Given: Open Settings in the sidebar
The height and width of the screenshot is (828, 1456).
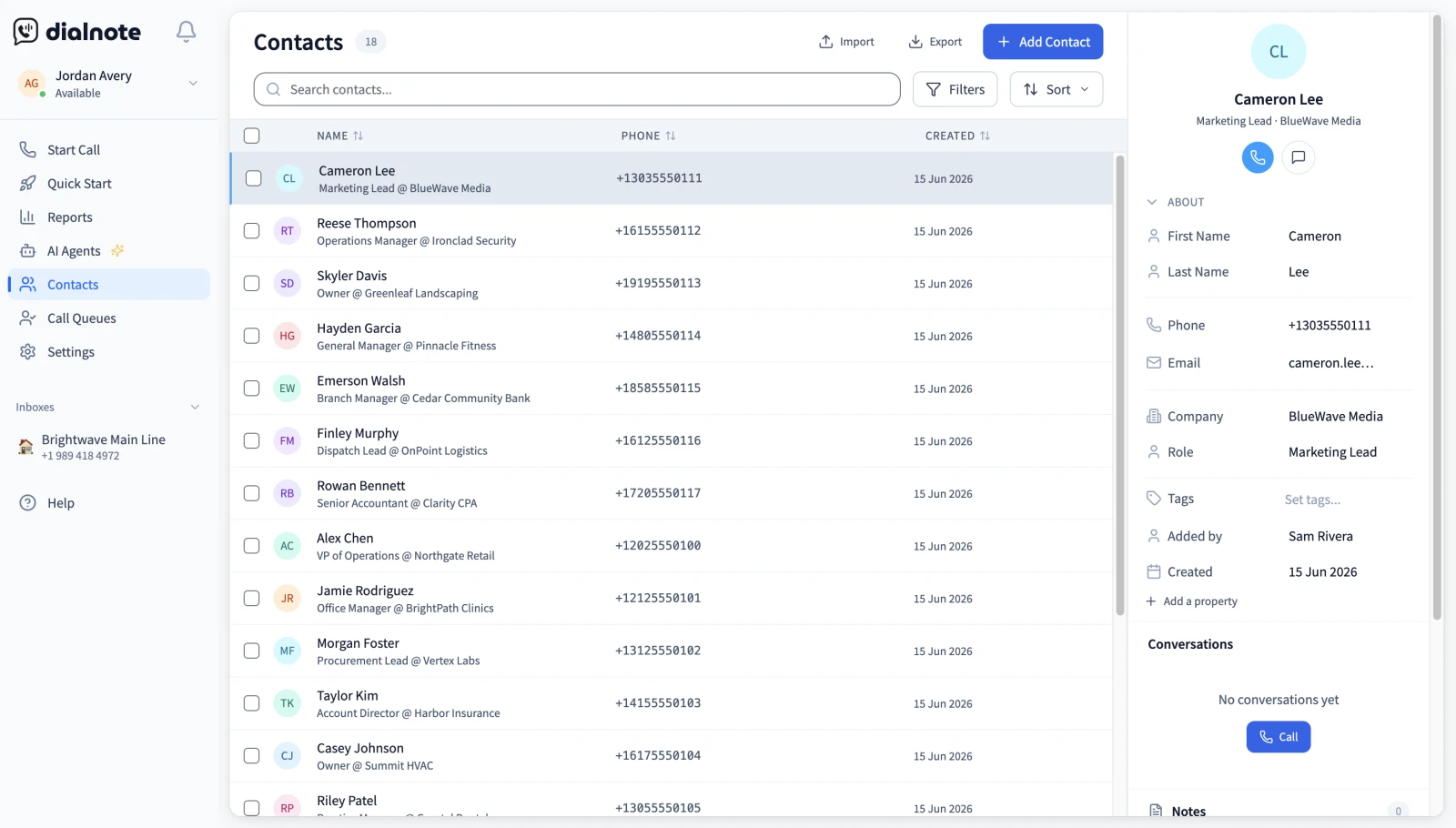Looking at the screenshot, I should 109,351.
